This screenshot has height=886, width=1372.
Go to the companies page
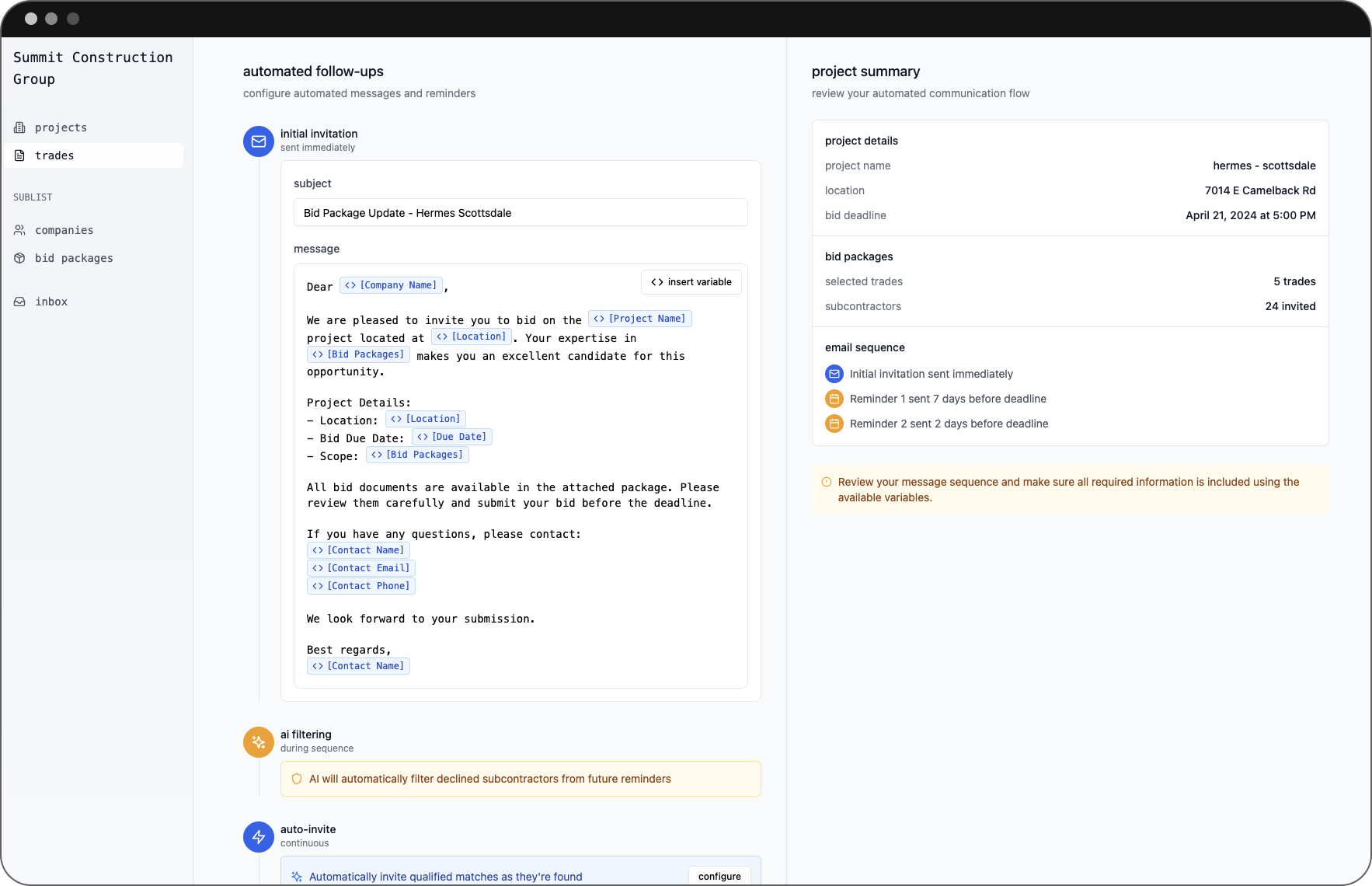(64, 230)
